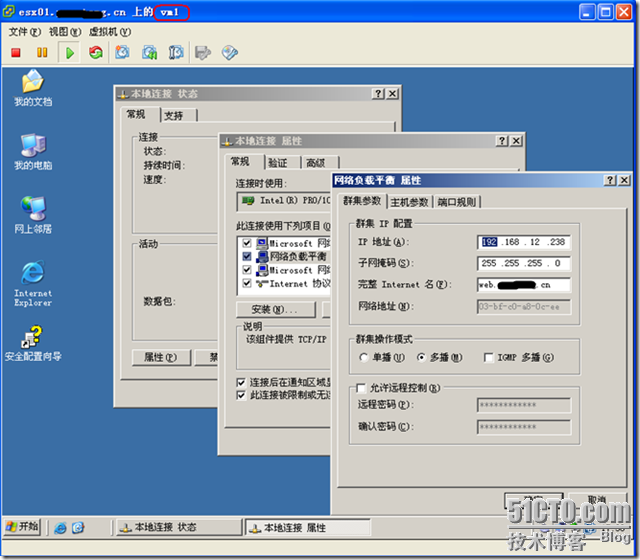This screenshot has height=560, width=640.
Task: Open the 安全配置向导 desktop icon
Action: (33, 343)
